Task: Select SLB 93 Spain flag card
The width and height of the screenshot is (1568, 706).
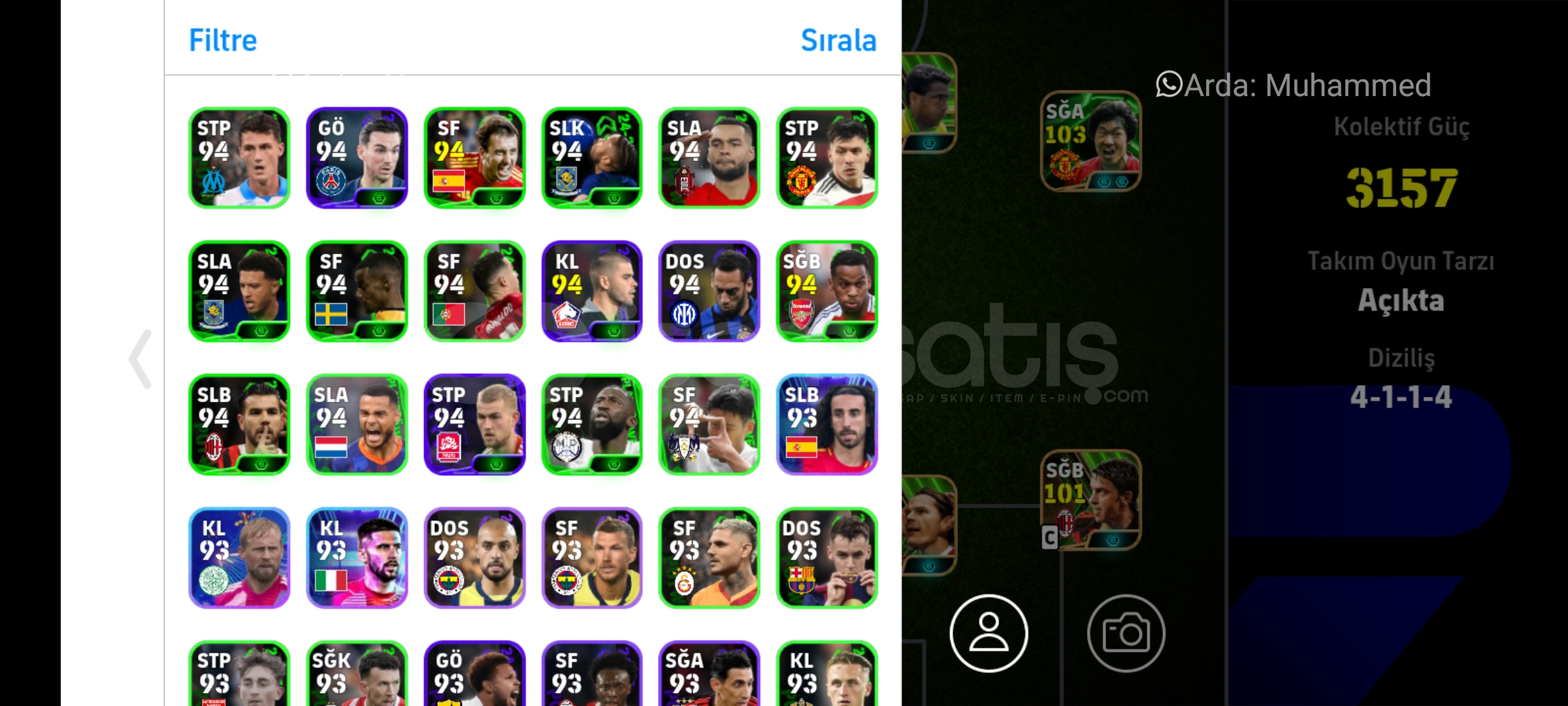Action: point(827,425)
